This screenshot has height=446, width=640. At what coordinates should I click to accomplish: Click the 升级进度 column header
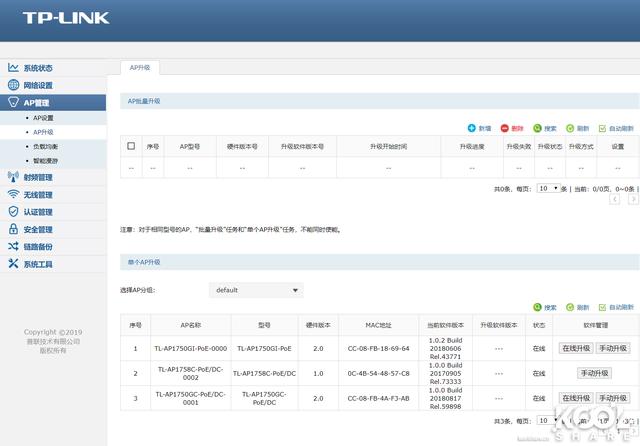click(x=472, y=146)
